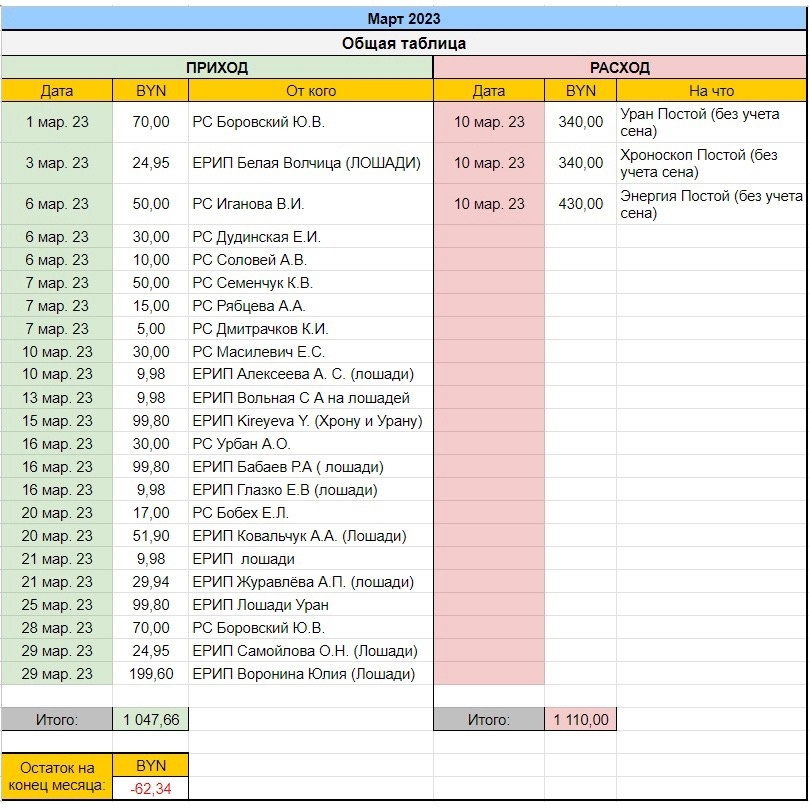Select the "Общая таблица" heading cell
The width and height of the screenshot is (809, 810).
(404, 43)
